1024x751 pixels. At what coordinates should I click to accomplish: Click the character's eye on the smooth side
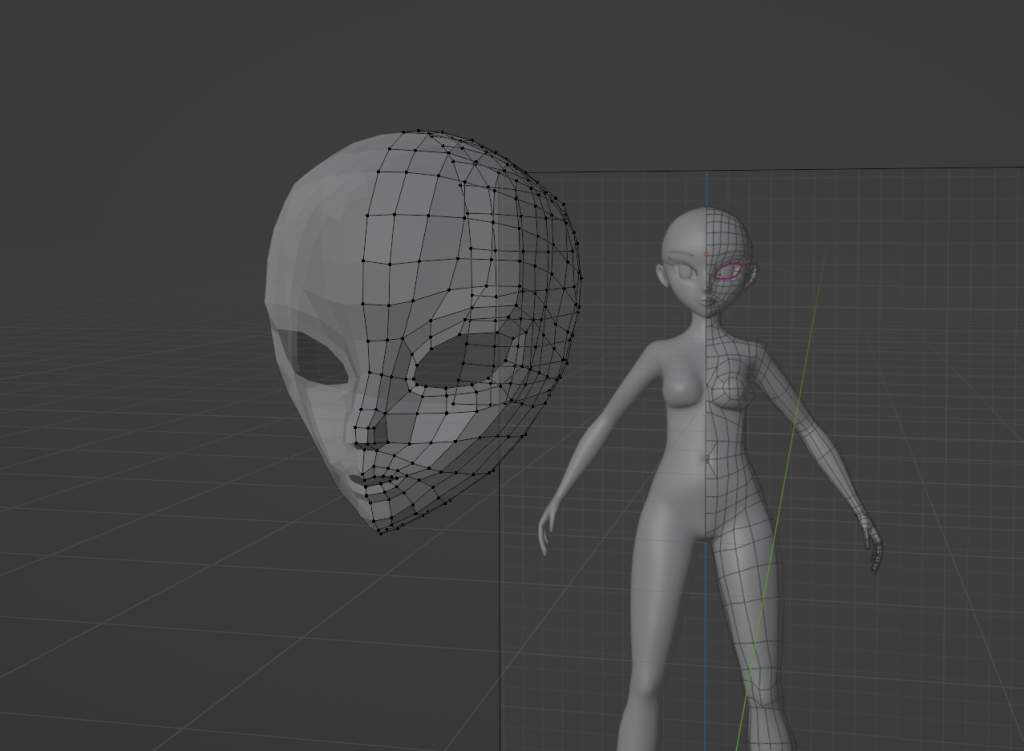[686, 271]
